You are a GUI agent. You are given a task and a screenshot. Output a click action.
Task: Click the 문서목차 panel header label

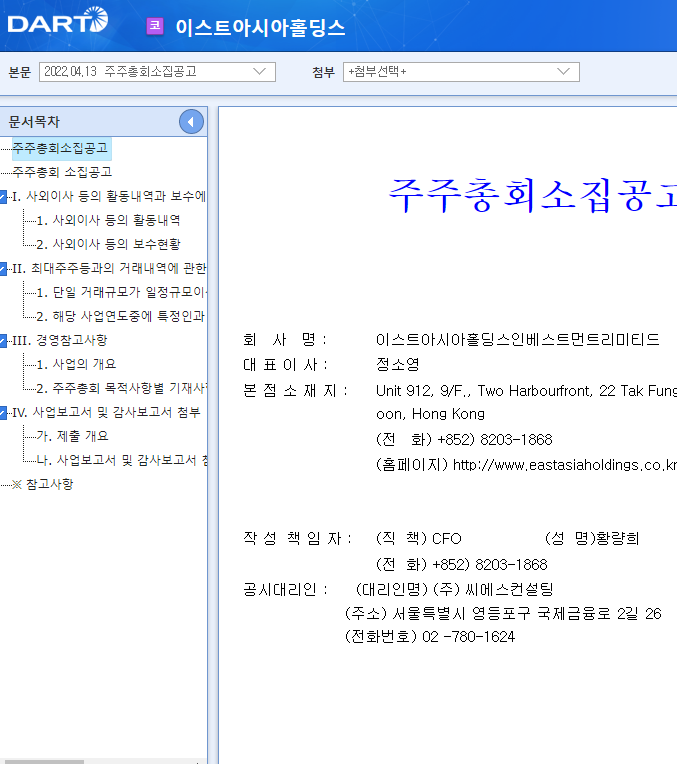34,122
